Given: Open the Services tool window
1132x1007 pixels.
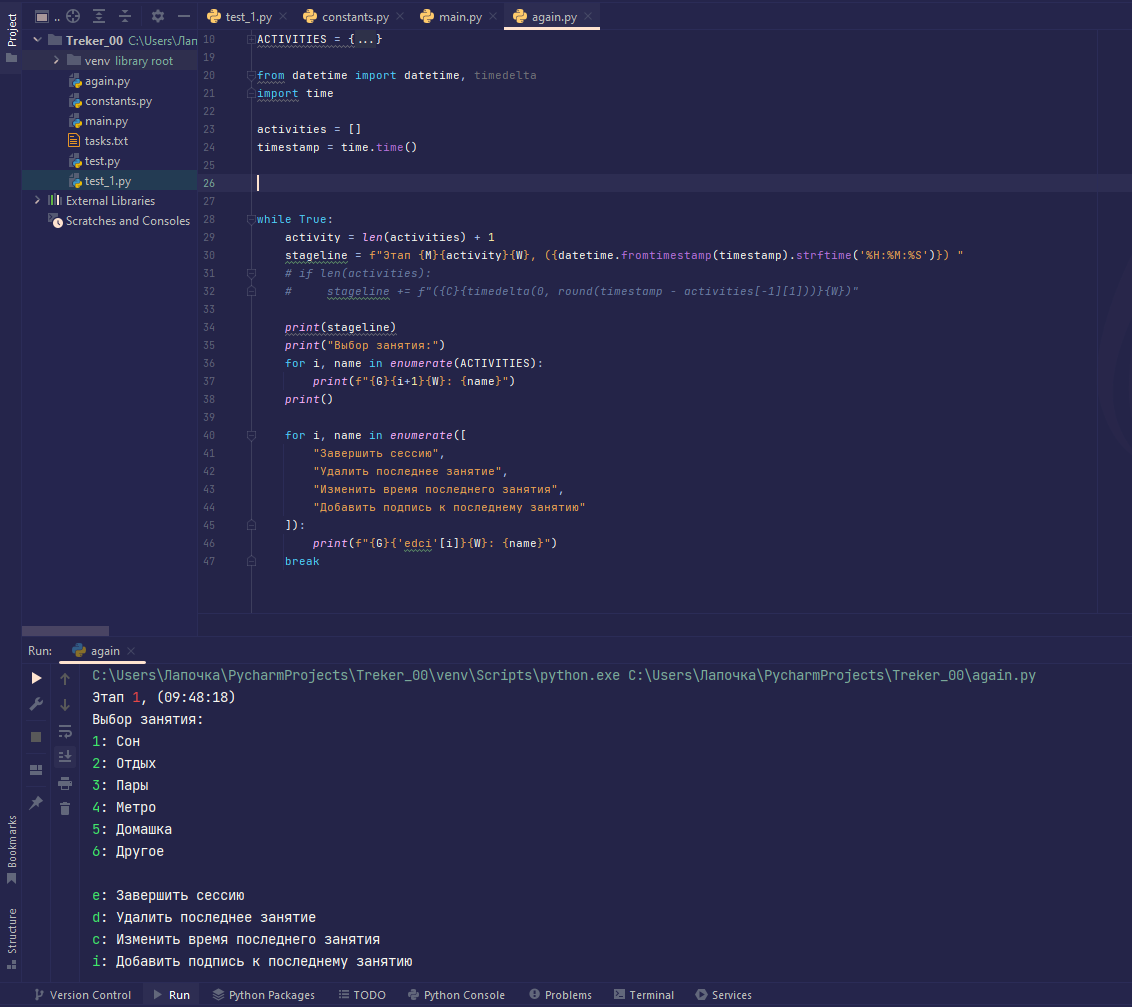Looking at the screenshot, I should click(x=723, y=995).
